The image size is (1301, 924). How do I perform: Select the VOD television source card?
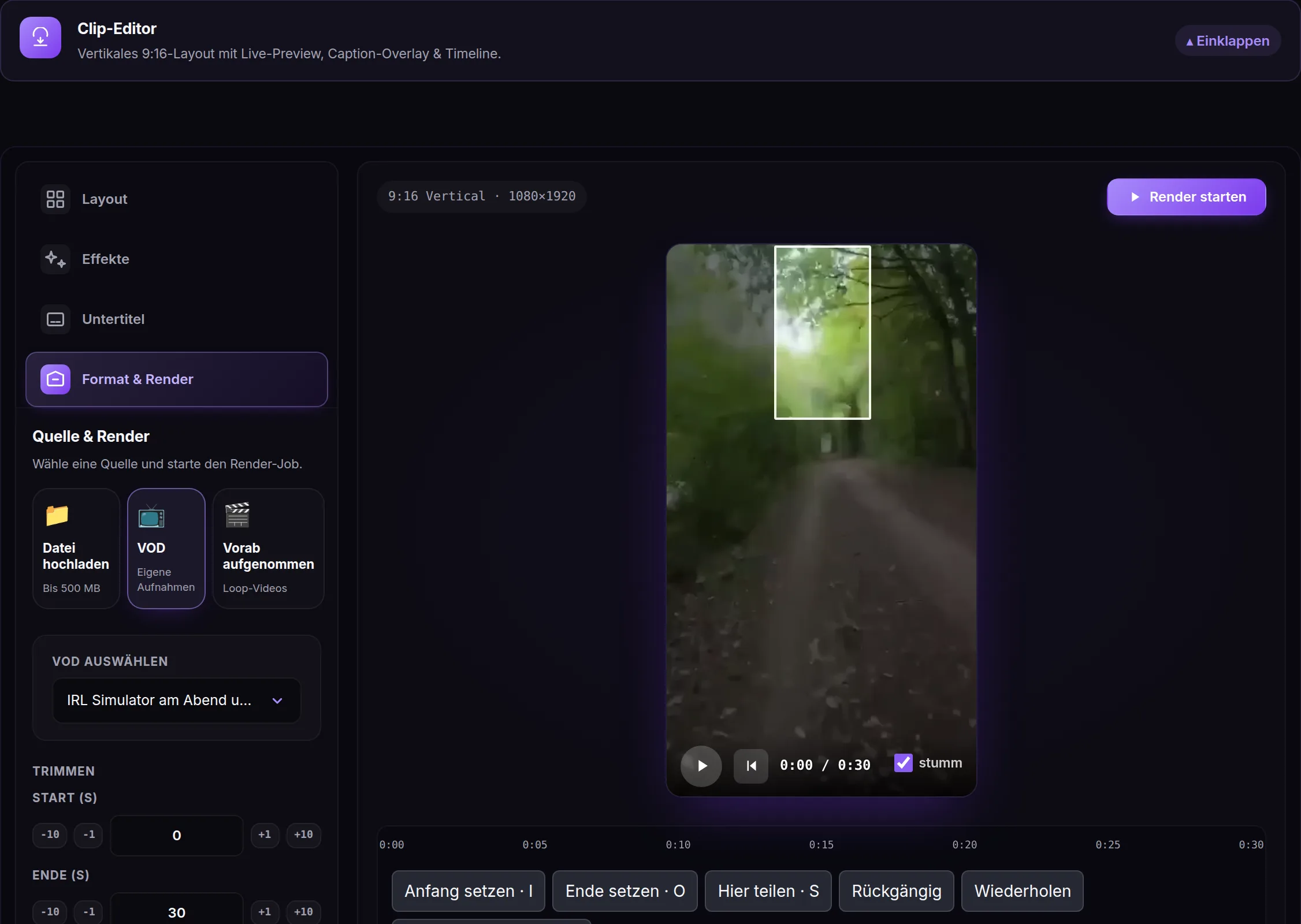pos(166,549)
